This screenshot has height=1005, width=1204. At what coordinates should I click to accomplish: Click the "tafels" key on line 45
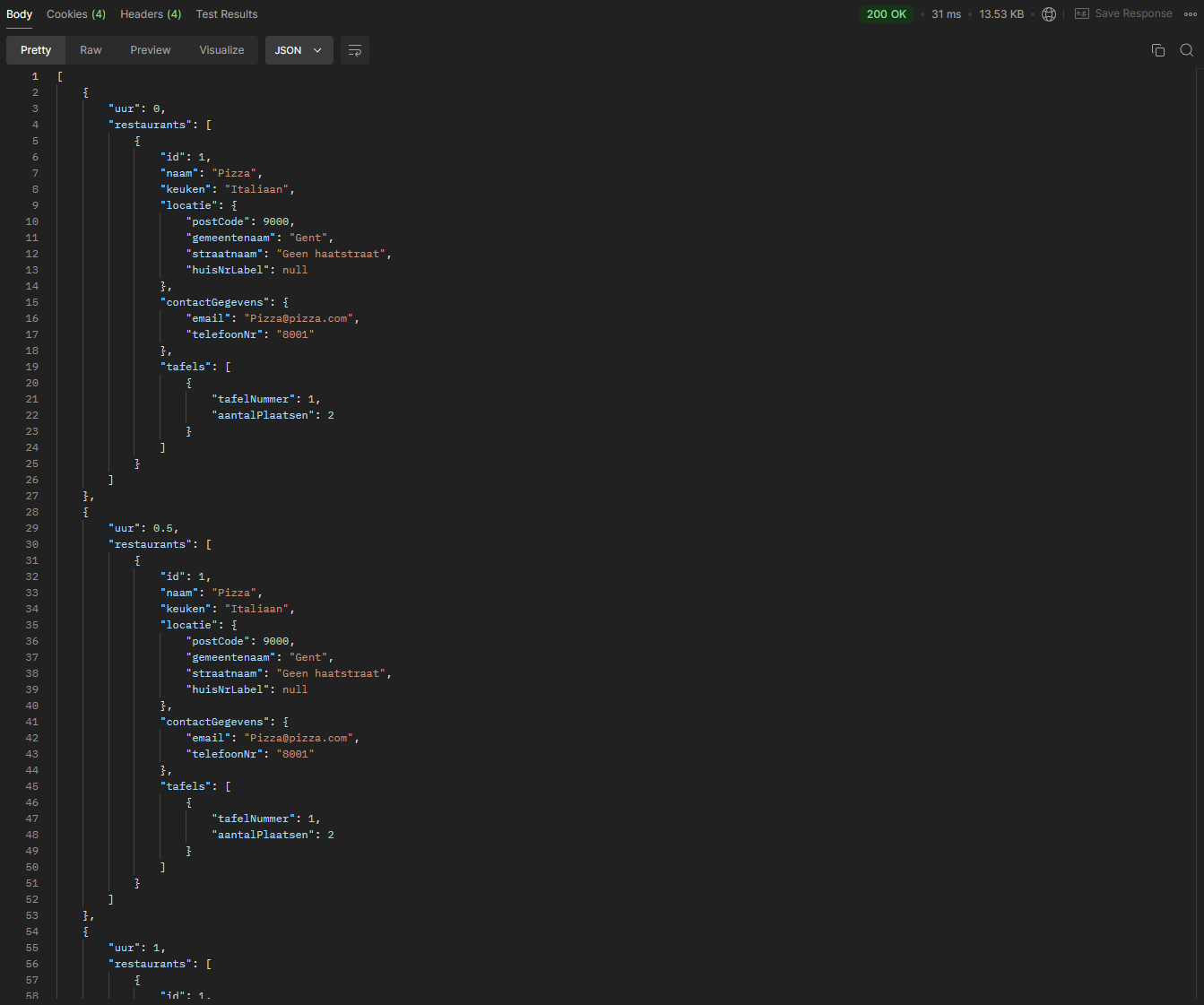coord(186,786)
